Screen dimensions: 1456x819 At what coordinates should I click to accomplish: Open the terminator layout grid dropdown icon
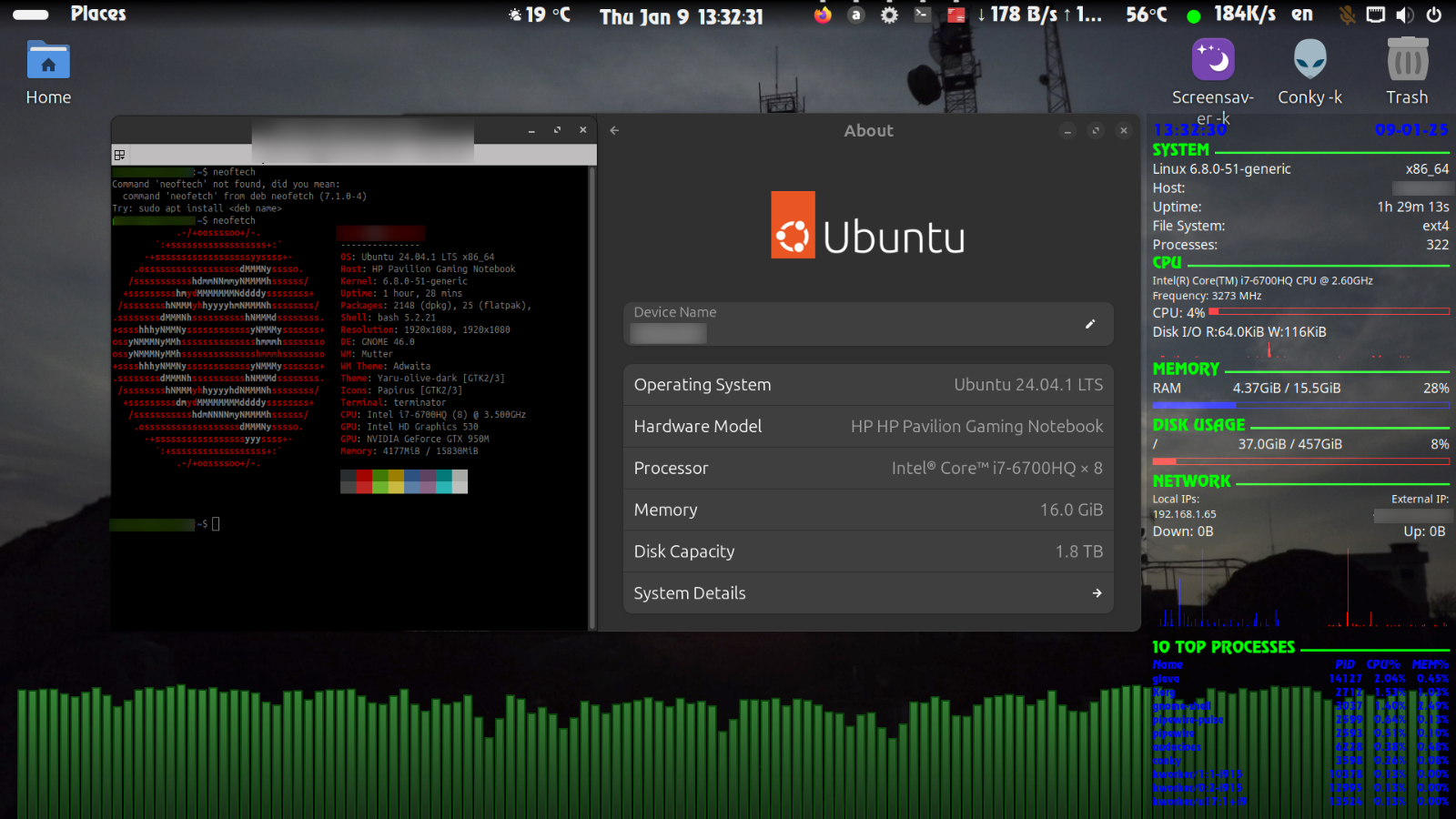pos(119,155)
